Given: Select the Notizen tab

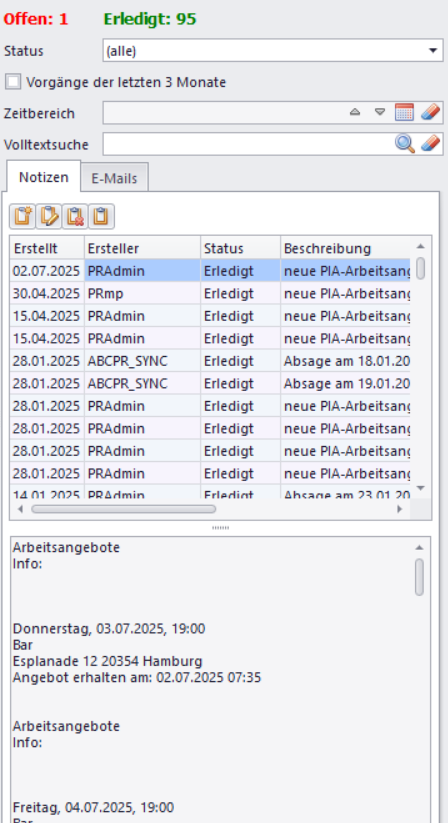Looking at the screenshot, I should pos(44,177).
